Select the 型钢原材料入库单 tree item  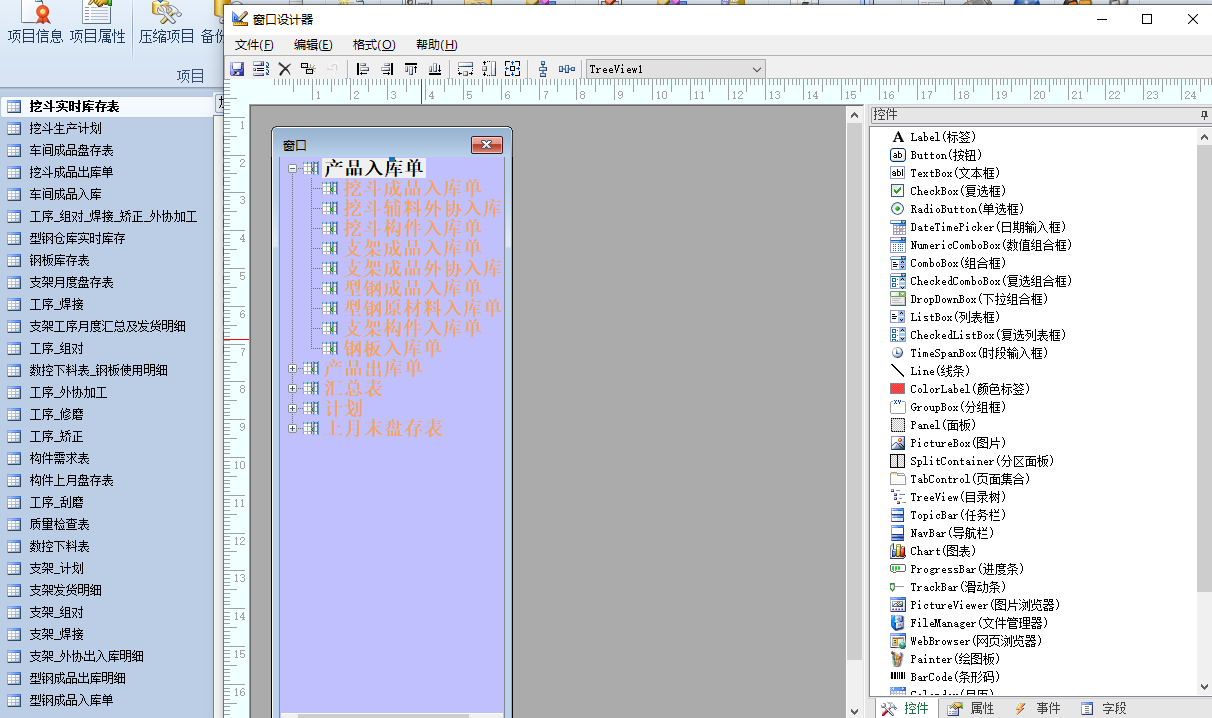[x=422, y=308]
